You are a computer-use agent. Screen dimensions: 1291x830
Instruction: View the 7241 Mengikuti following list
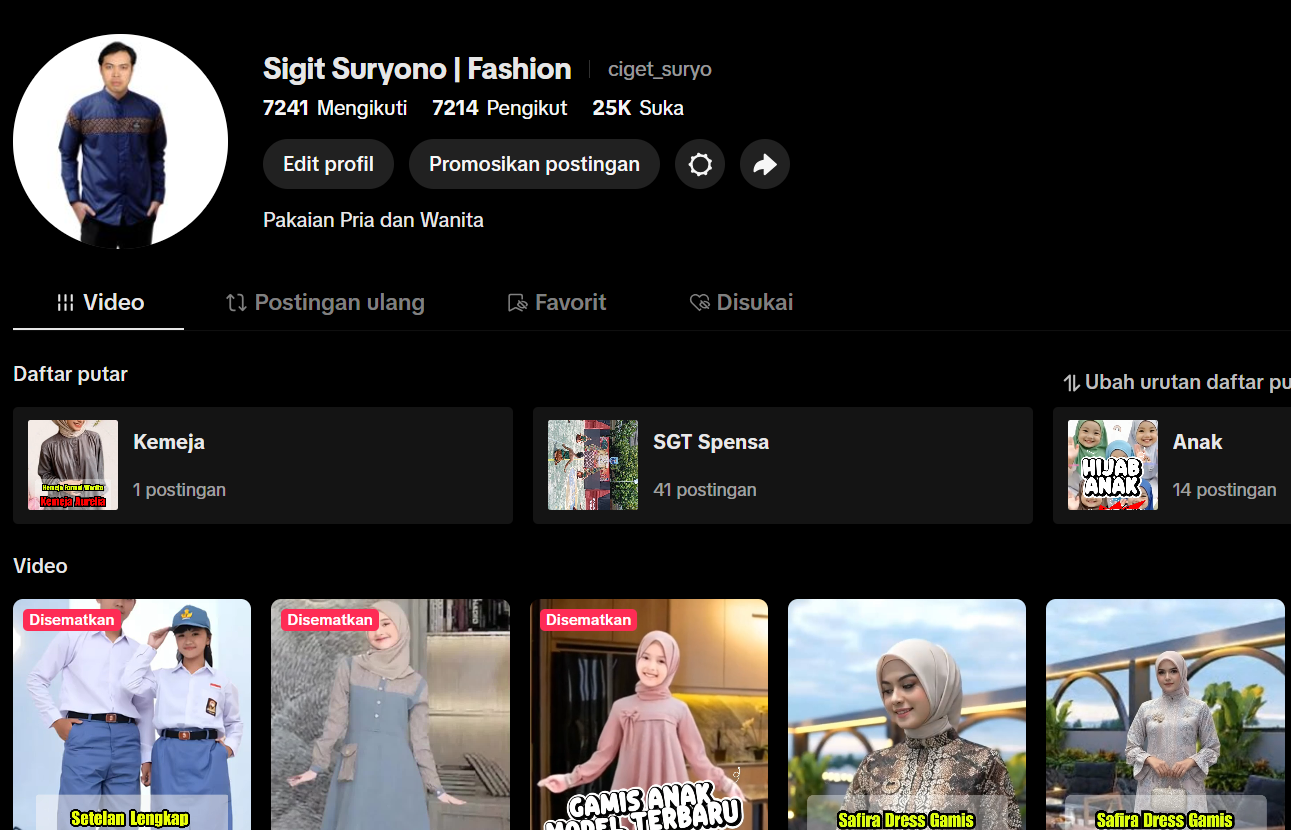[x=335, y=108]
